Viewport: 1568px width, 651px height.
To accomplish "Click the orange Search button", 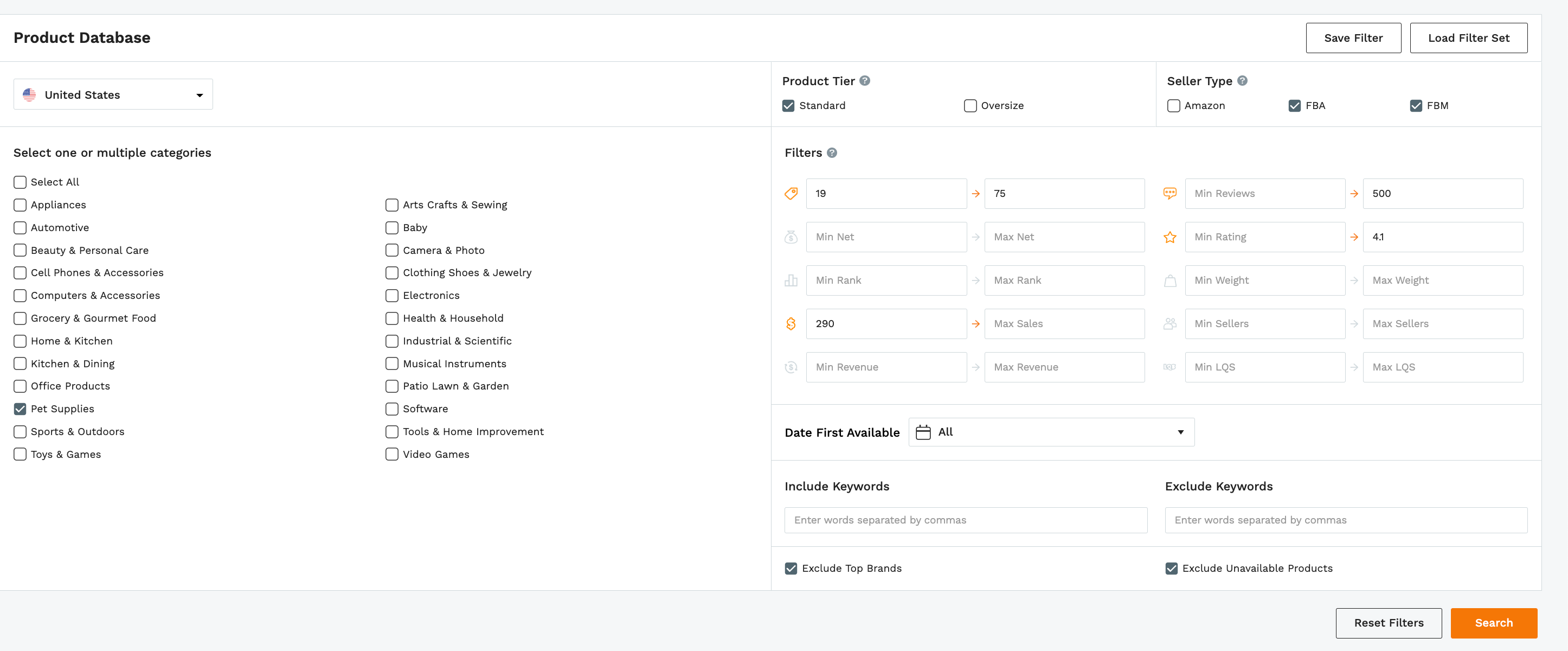I will [x=1494, y=623].
